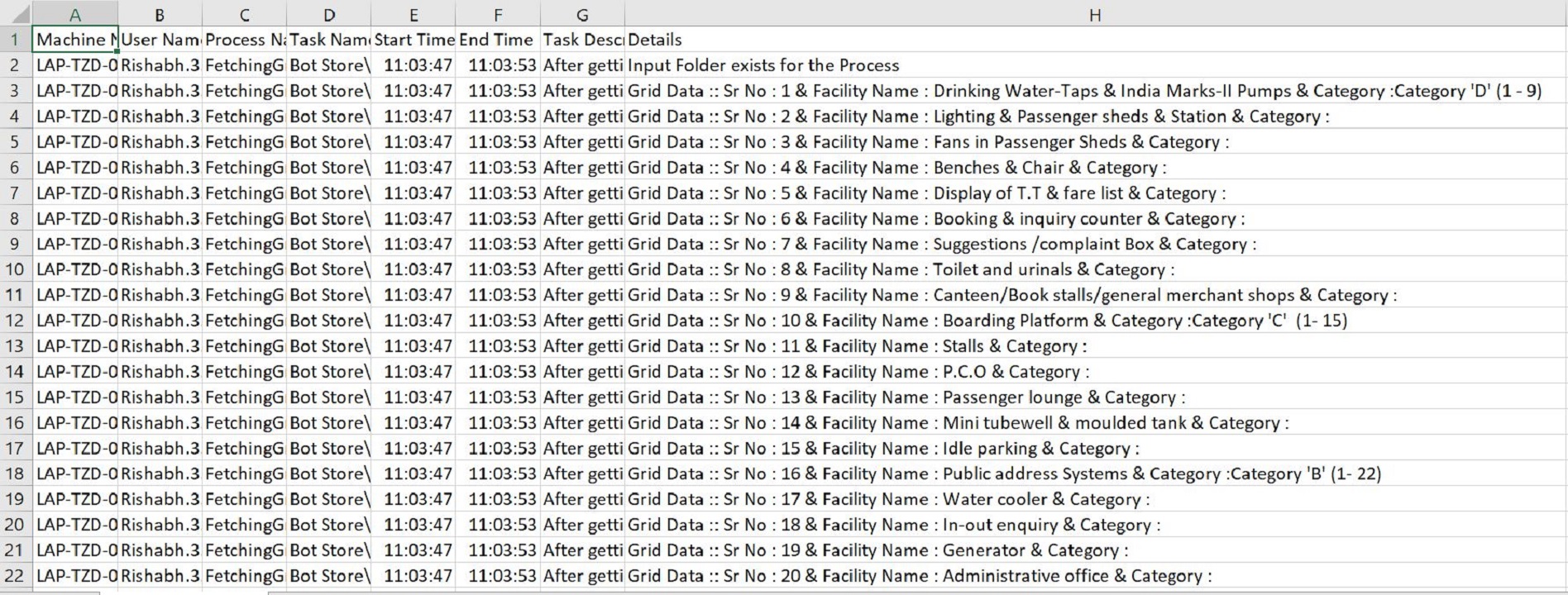Screen dimensions: 1568x595
Task: Click the End Time cell in row 12
Action: coord(498,321)
